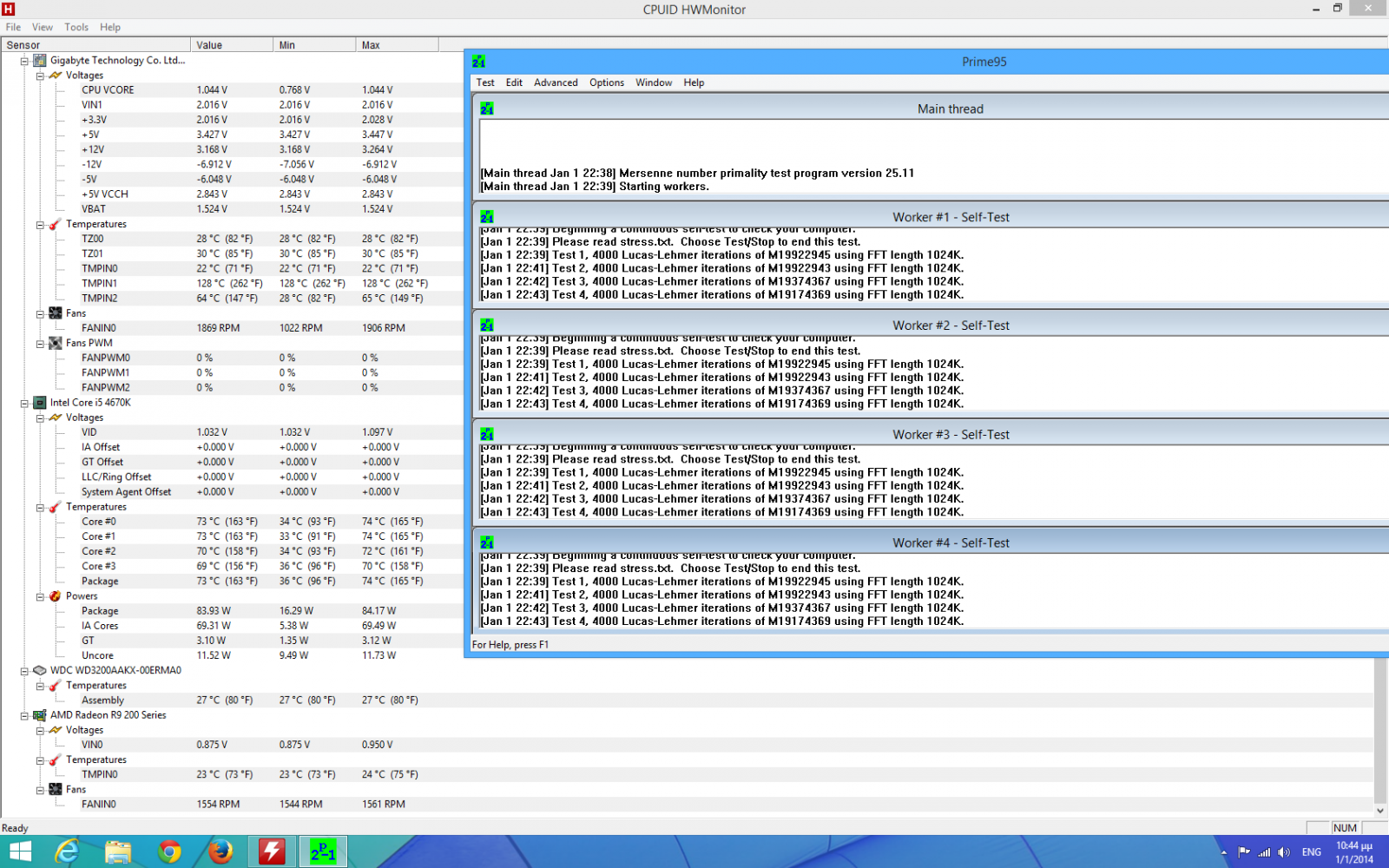Collapse the Intel CPU Powers group
Screen dimensions: 1389x868
click(40, 596)
